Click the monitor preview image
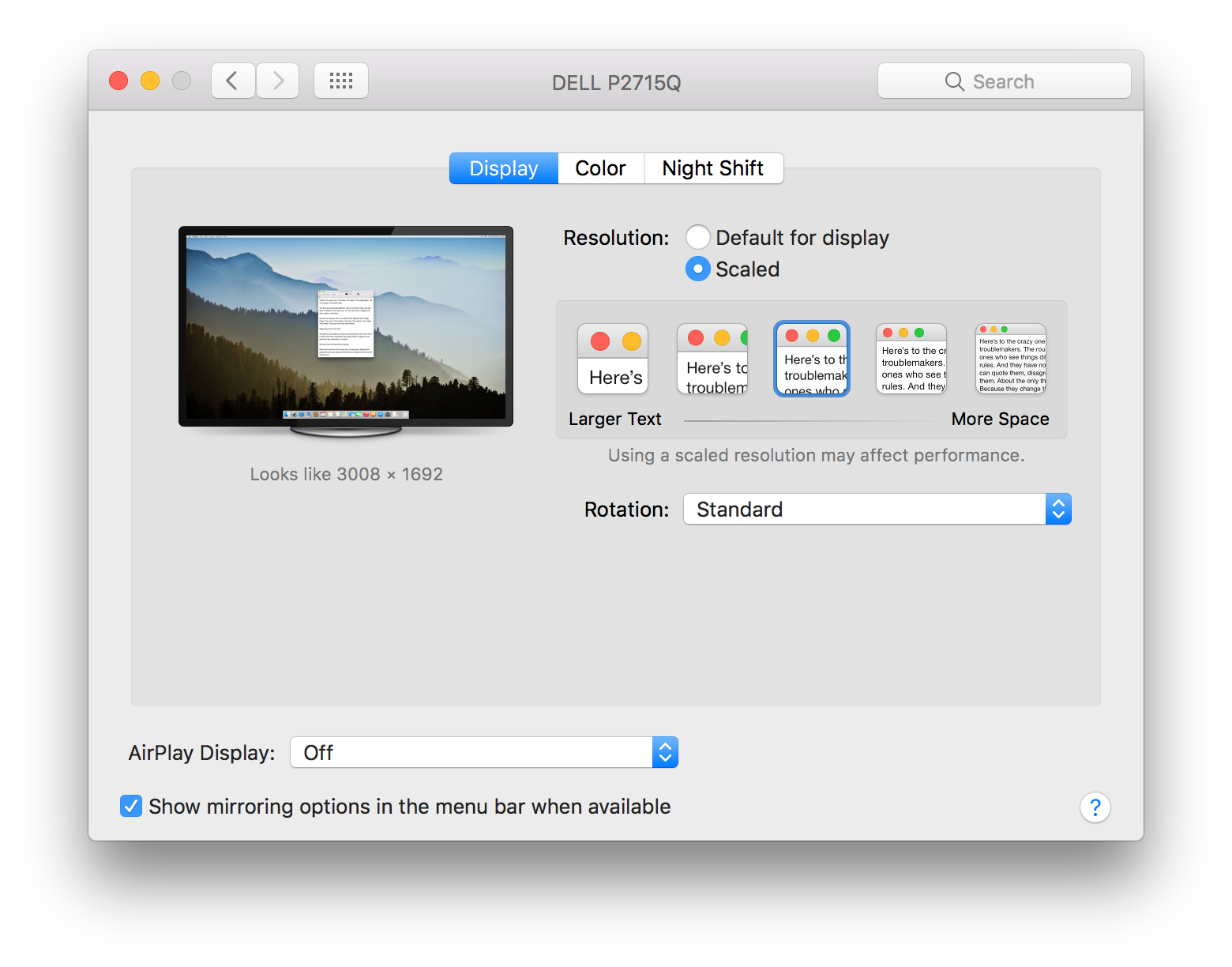Image resolution: width=1232 pixels, height=967 pixels. coord(346,332)
